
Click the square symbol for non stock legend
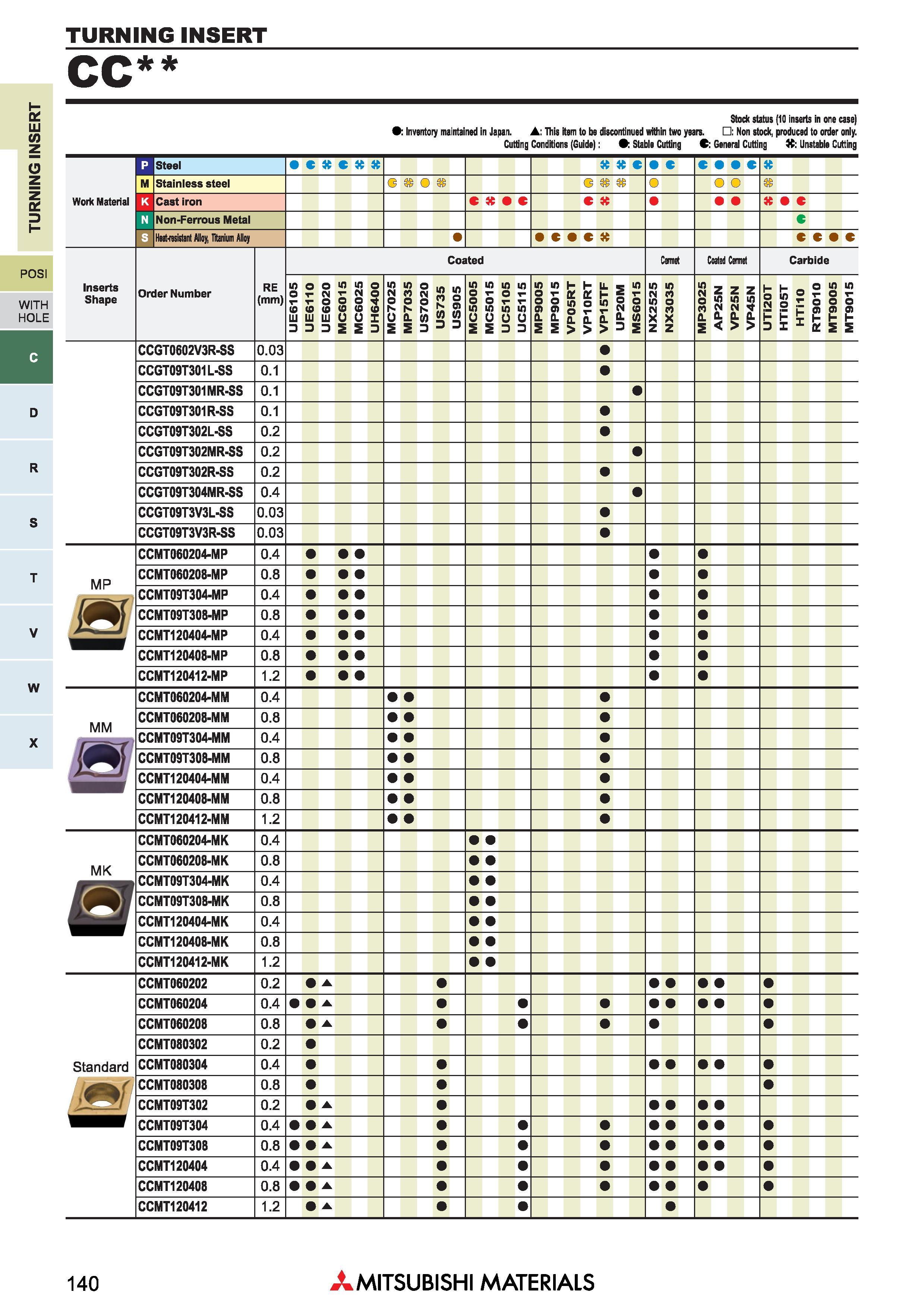pos(726,131)
